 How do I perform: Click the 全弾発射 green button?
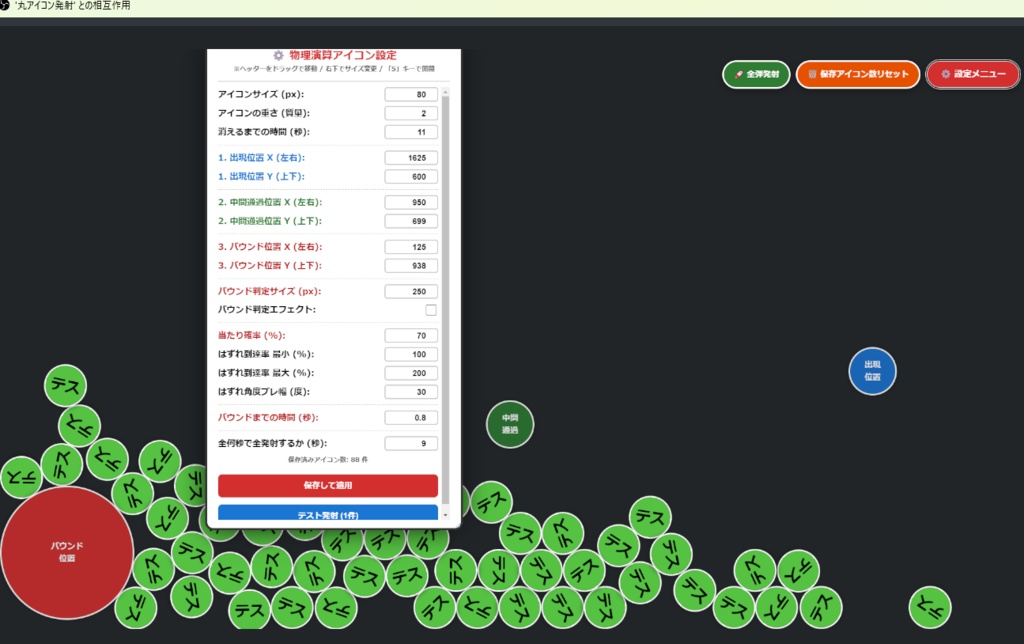(x=756, y=74)
